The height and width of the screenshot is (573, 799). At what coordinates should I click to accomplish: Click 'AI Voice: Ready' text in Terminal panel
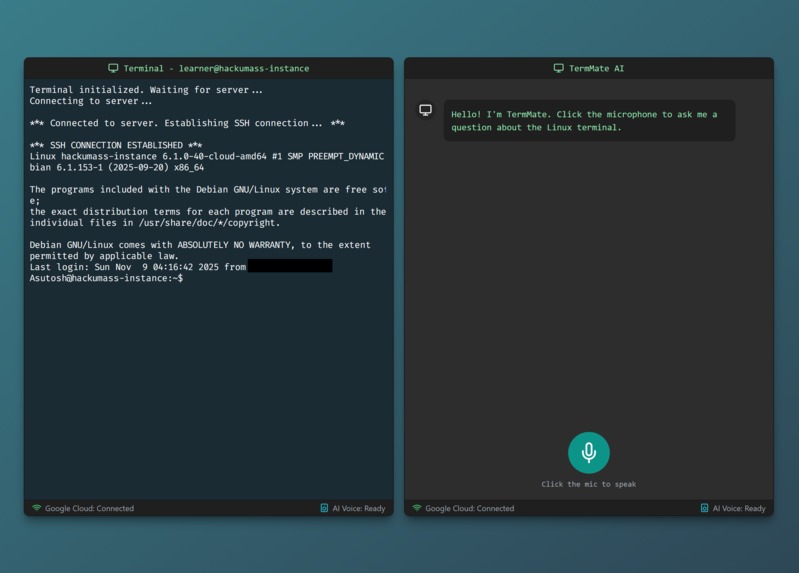pyautogui.click(x=359, y=508)
